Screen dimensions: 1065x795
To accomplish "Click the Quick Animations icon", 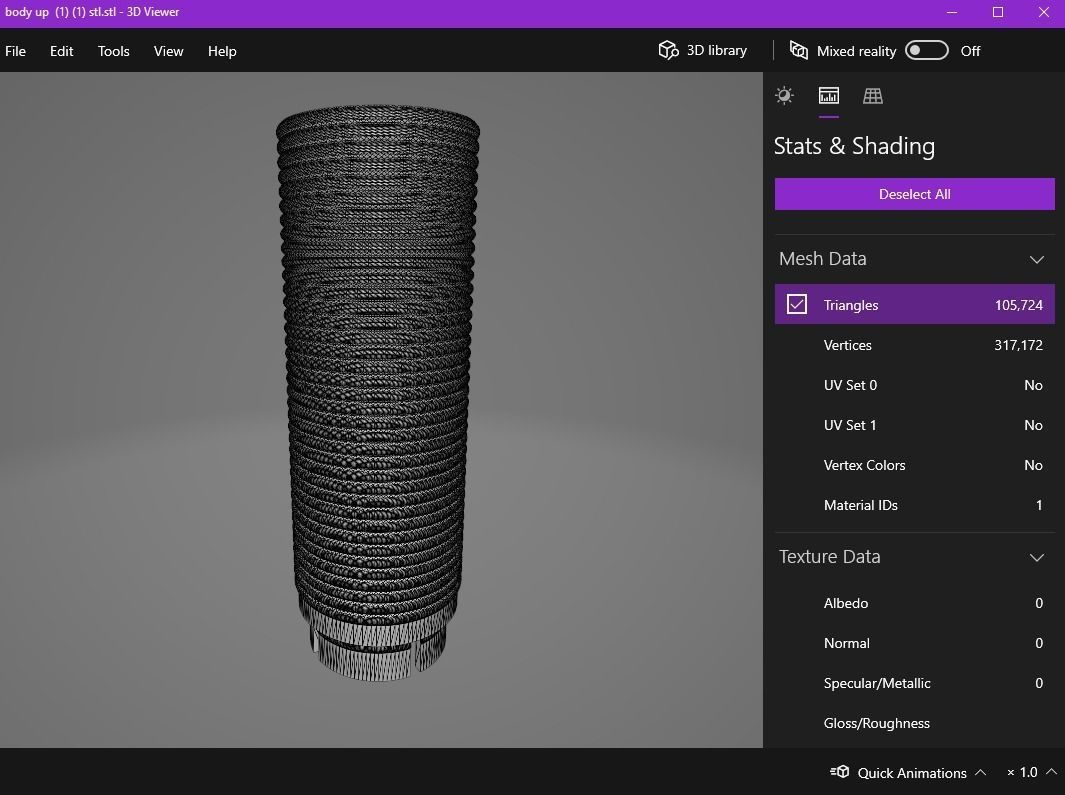I will (840, 772).
